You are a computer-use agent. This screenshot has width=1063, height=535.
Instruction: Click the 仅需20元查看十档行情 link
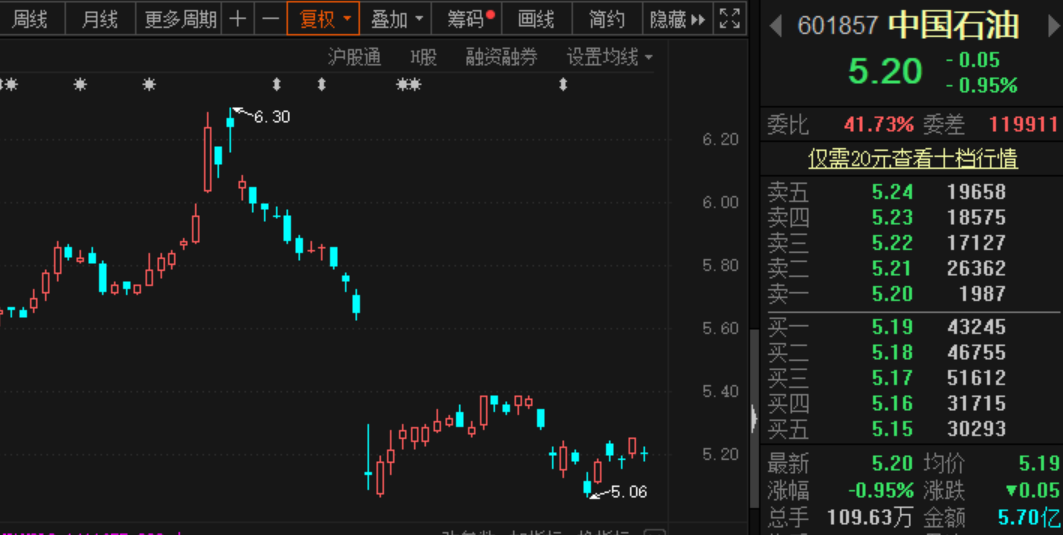(x=912, y=158)
